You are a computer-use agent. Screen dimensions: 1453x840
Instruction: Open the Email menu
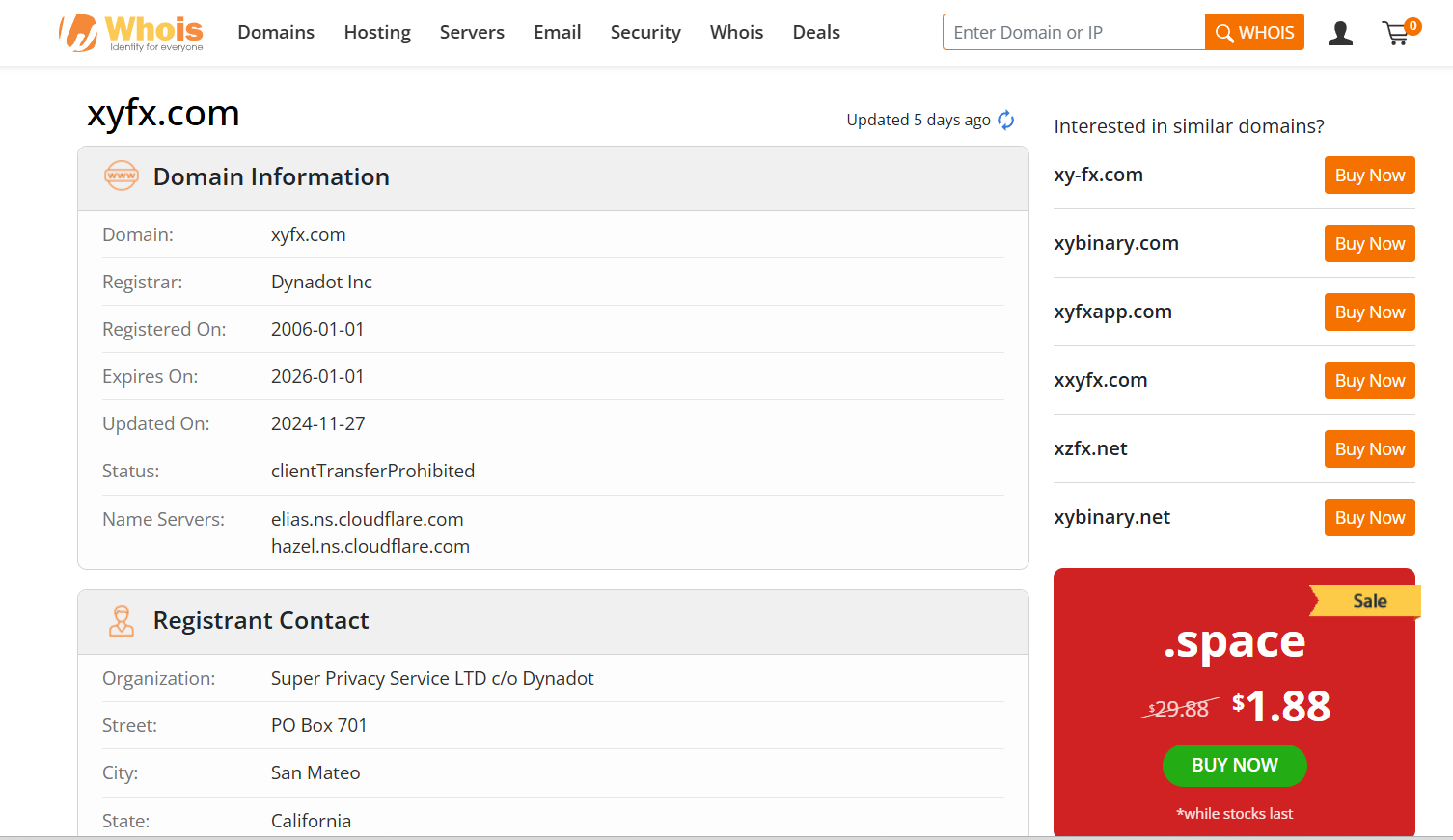click(x=558, y=32)
